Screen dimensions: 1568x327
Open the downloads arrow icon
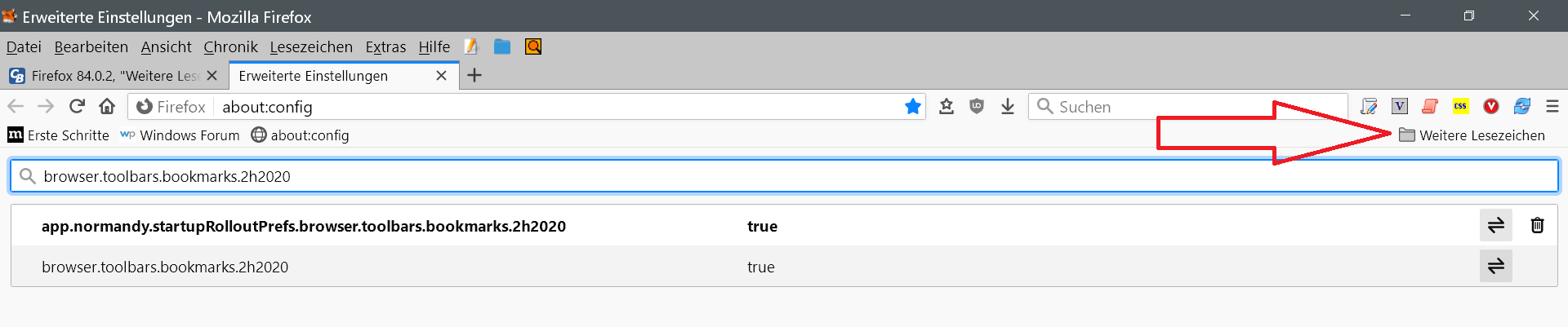[1008, 106]
